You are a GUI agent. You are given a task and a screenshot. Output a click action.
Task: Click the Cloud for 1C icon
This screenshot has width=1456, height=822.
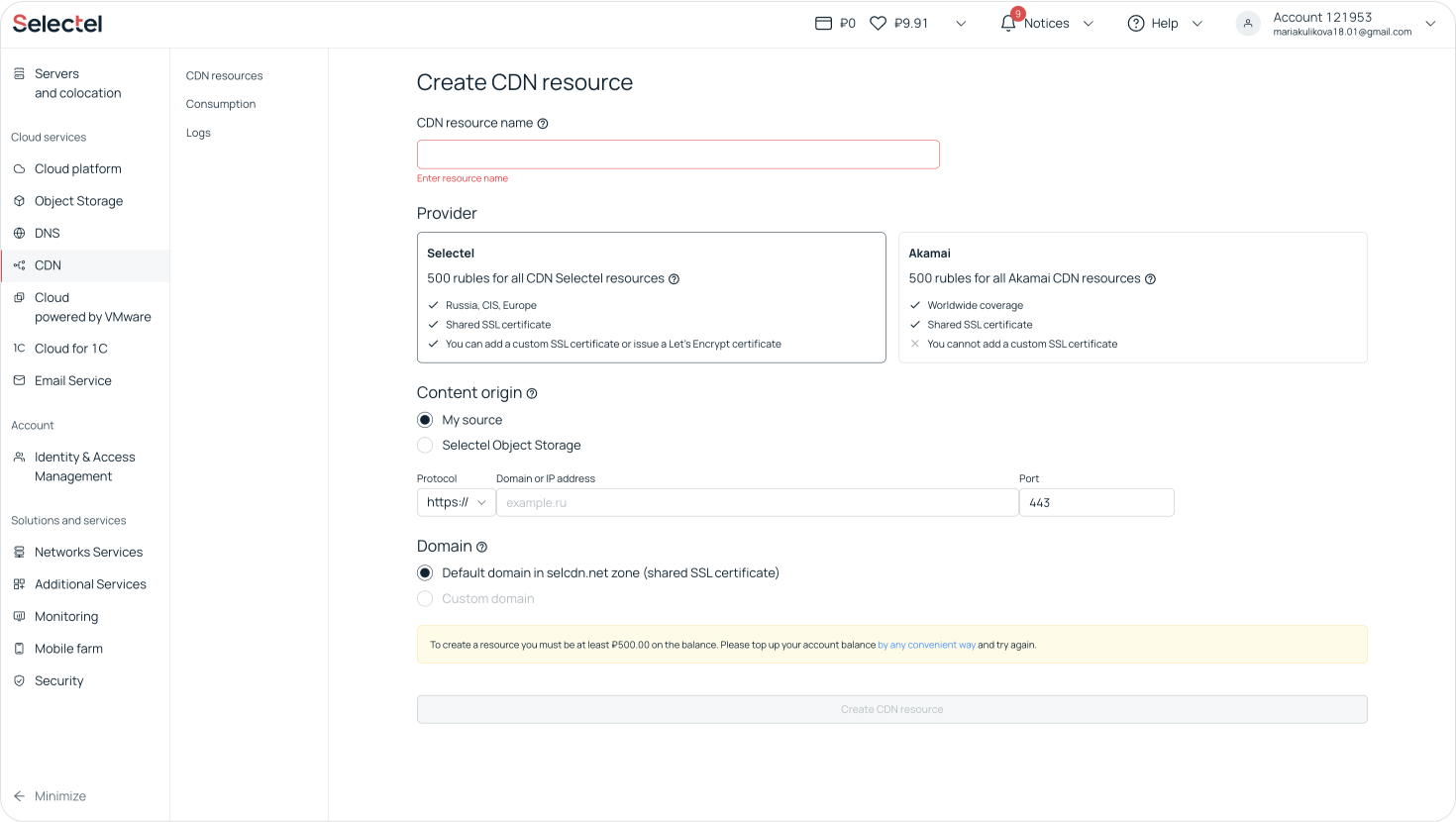(x=19, y=349)
